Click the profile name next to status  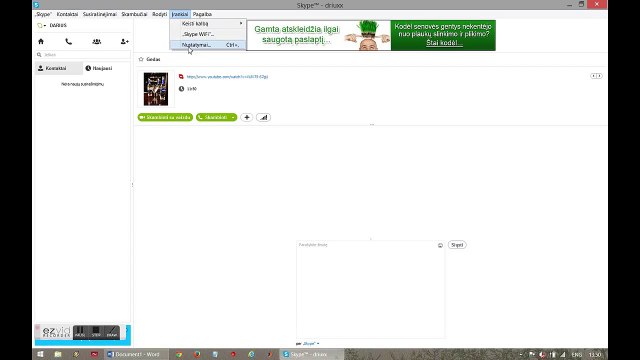[58, 25]
